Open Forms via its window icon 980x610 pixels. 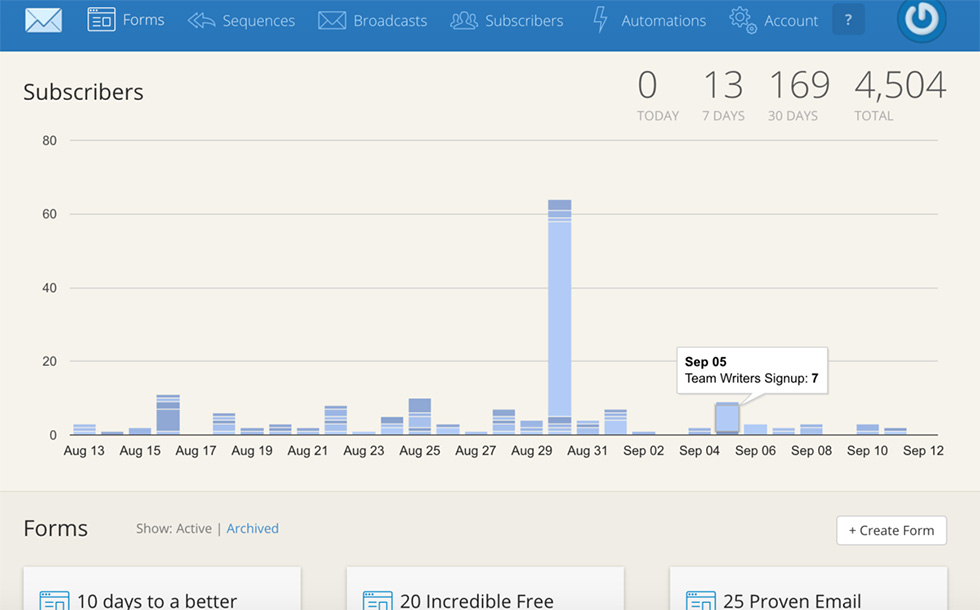click(101, 20)
